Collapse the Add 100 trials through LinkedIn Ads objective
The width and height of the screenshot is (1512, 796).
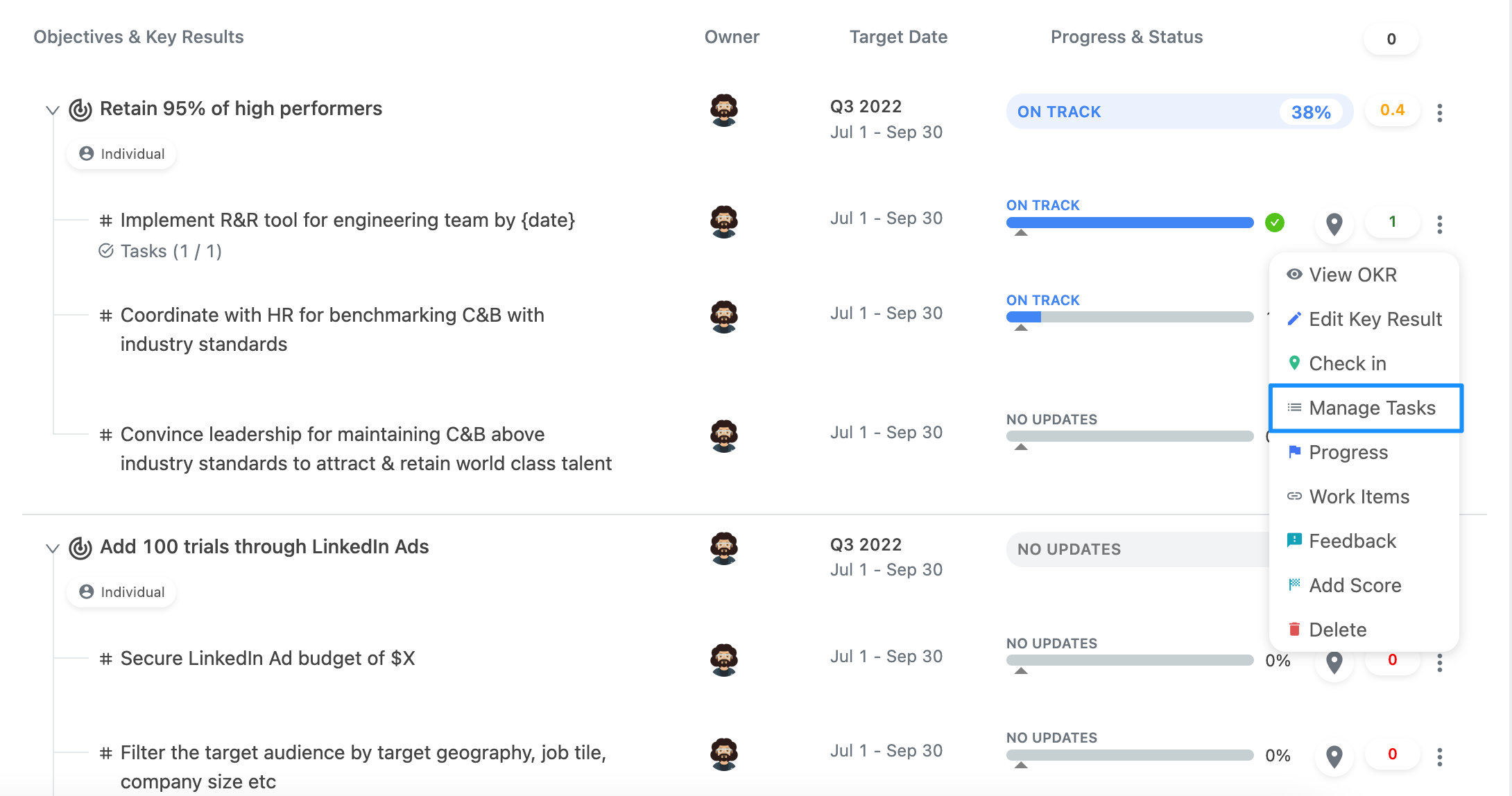pos(52,548)
